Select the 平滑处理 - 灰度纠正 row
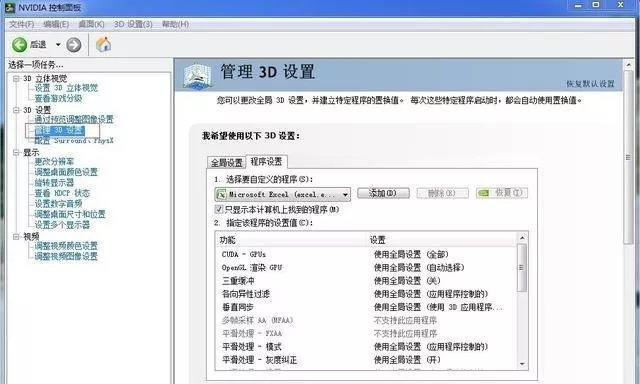This screenshot has width=640, height=384. [x=367, y=360]
